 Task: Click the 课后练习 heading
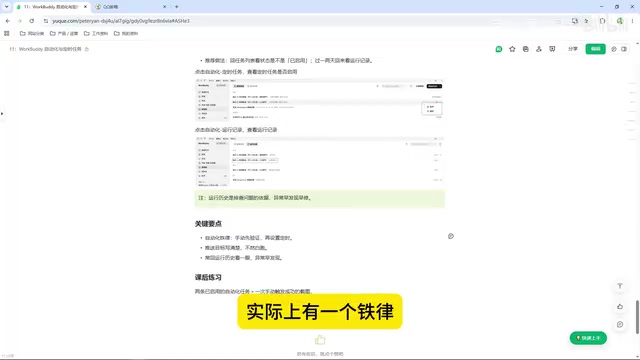[x=208, y=278]
